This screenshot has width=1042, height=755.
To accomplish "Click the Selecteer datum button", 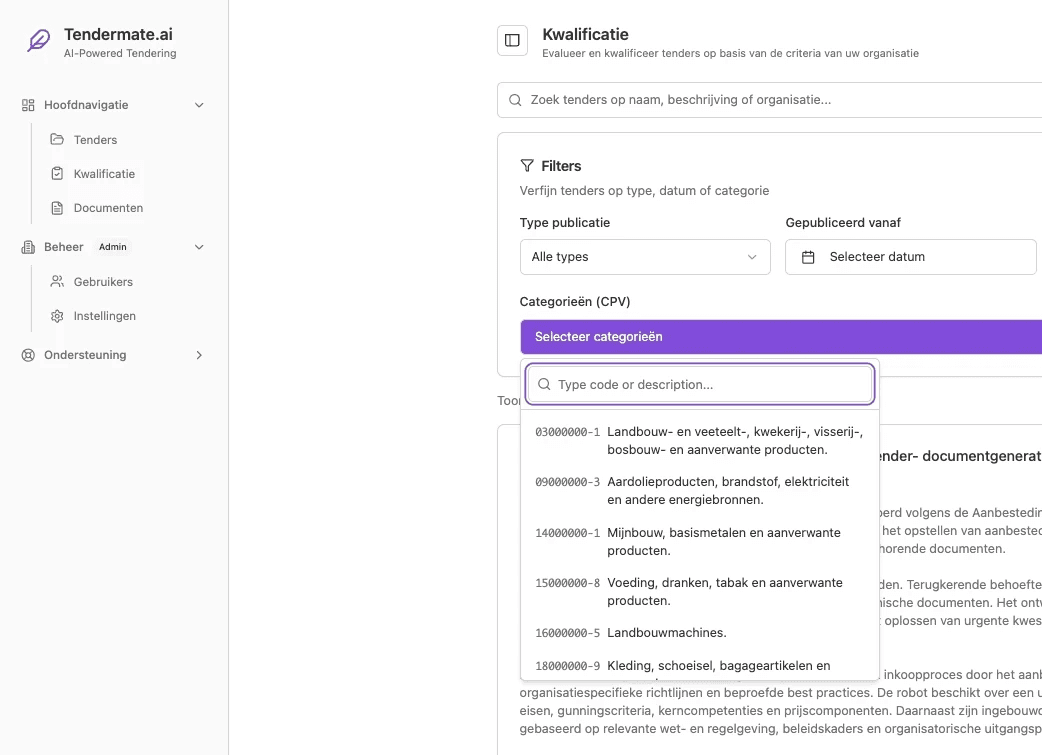I will coord(910,257).
